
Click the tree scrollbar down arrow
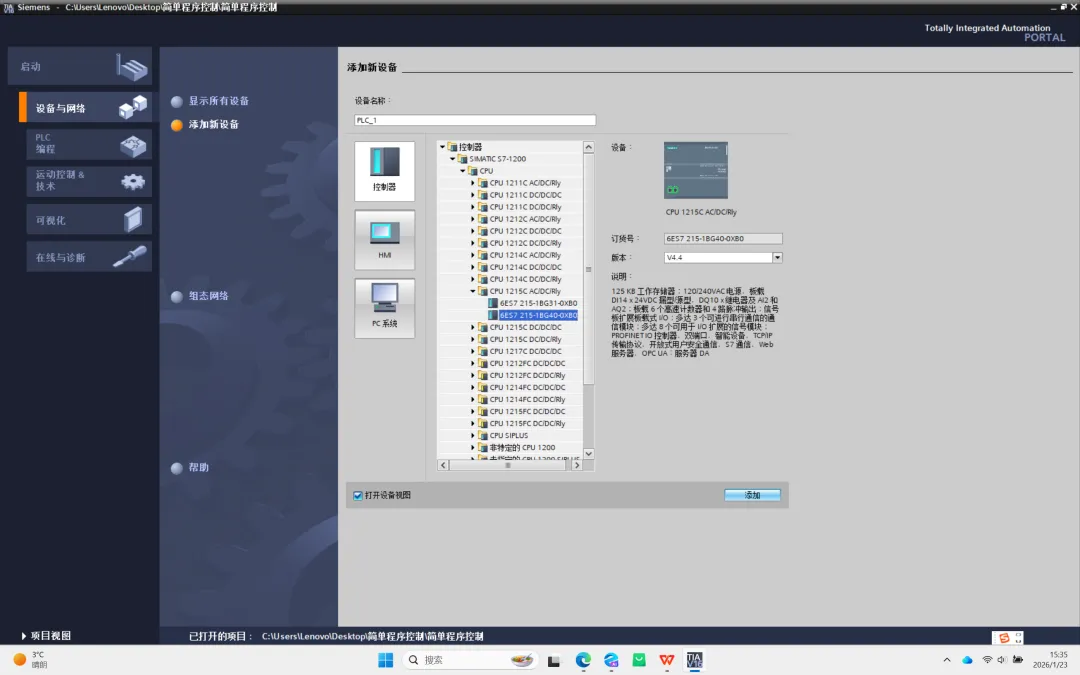click(x=588, y=454)
